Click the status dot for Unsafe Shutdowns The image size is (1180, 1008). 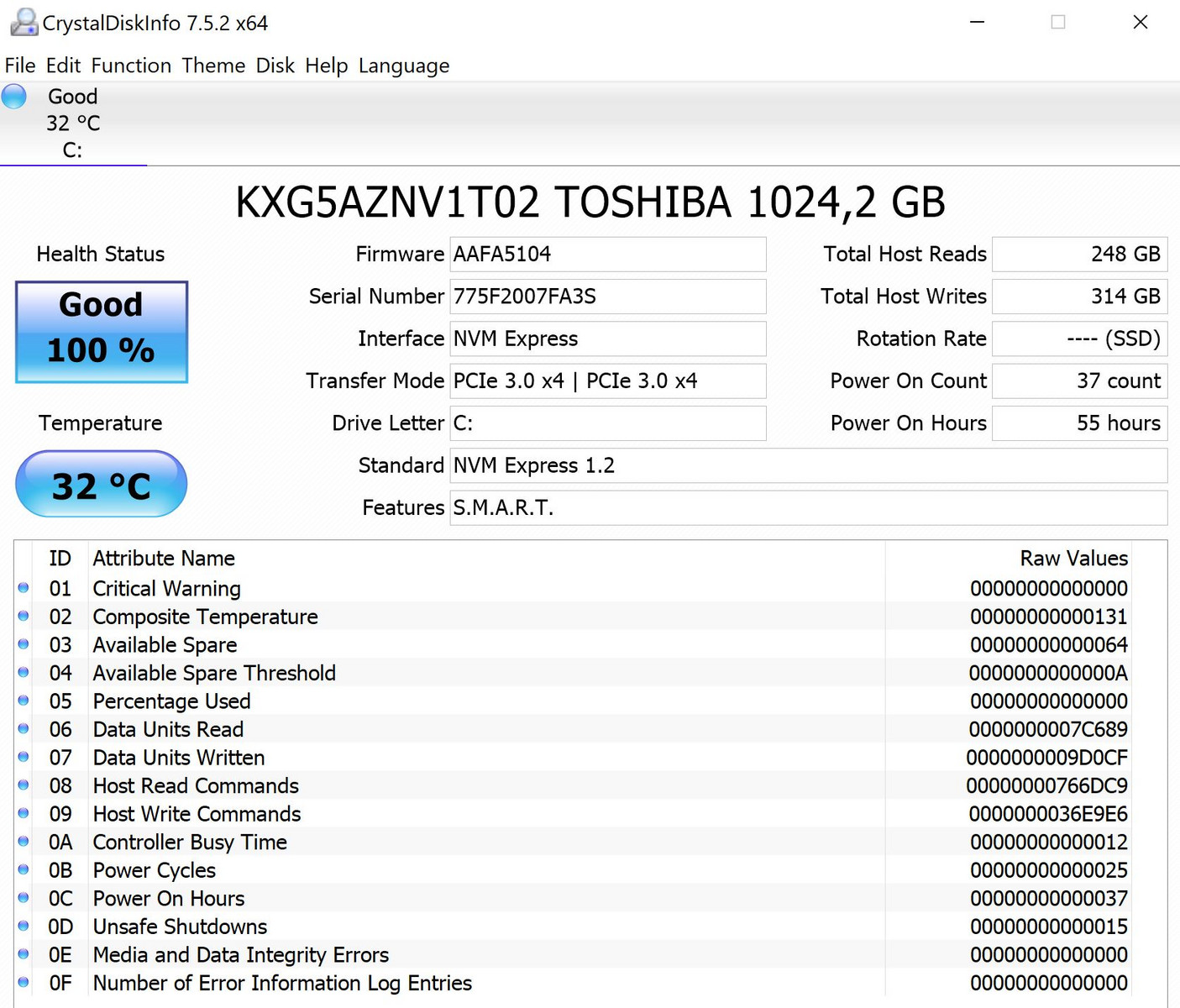[x=24, y=927]
